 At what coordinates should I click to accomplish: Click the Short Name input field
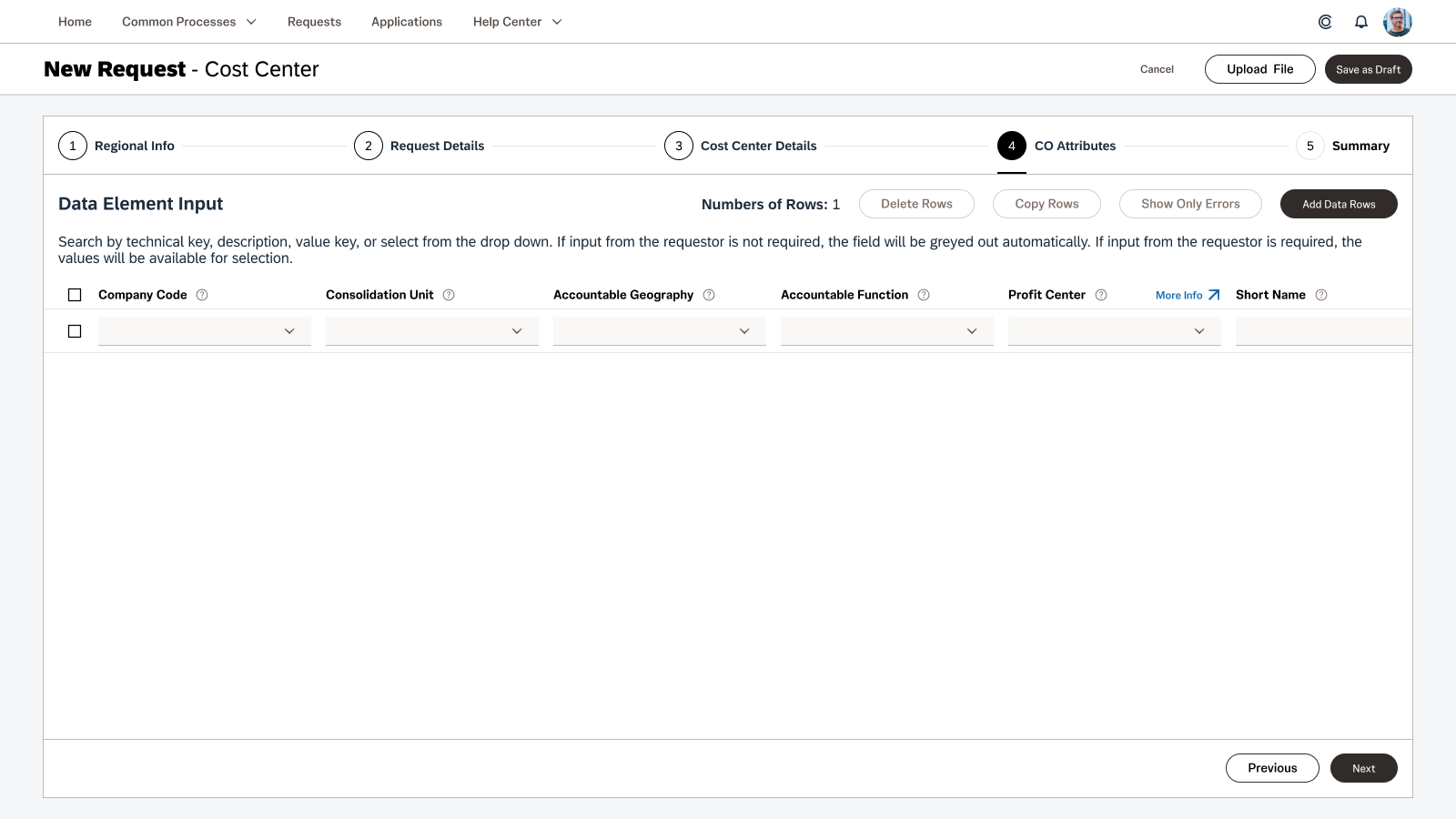tap(1323, 331)
